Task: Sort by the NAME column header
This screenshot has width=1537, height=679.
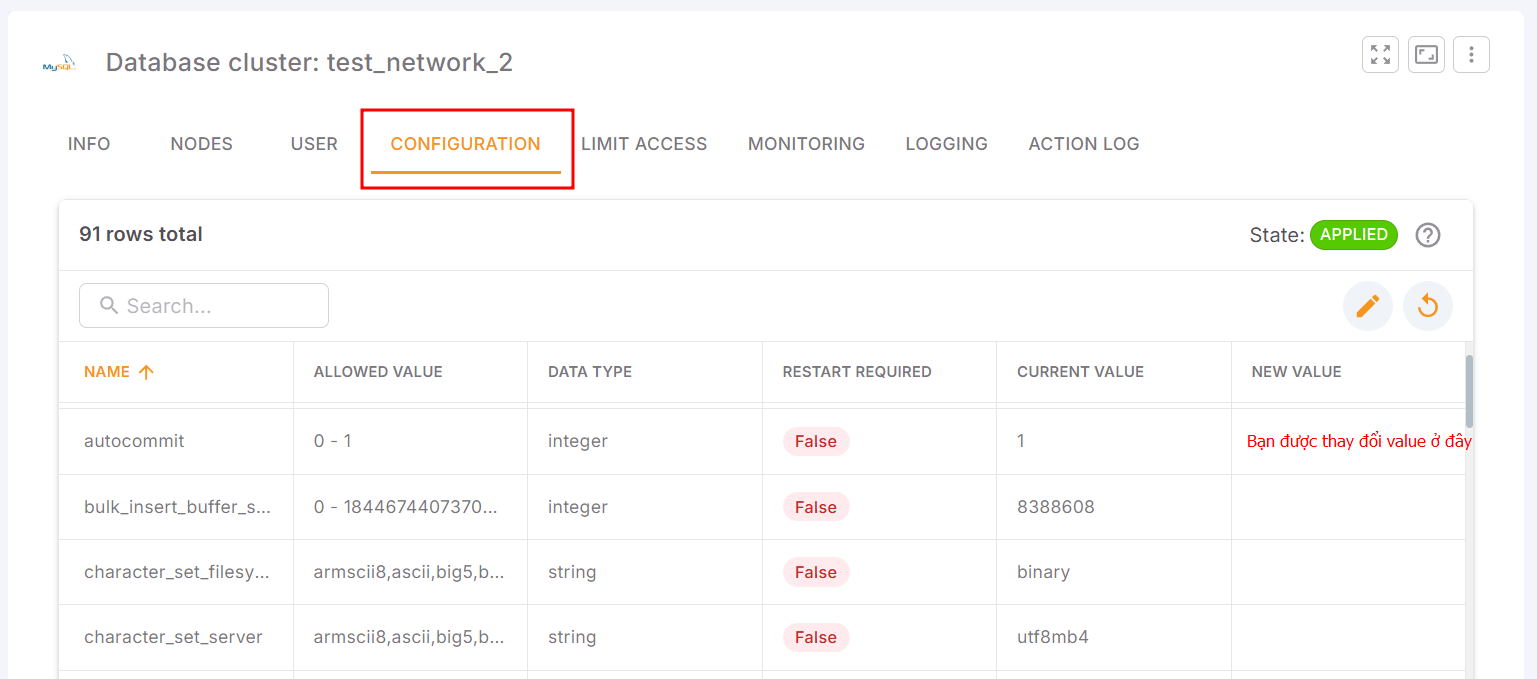Action: [107, 372]
